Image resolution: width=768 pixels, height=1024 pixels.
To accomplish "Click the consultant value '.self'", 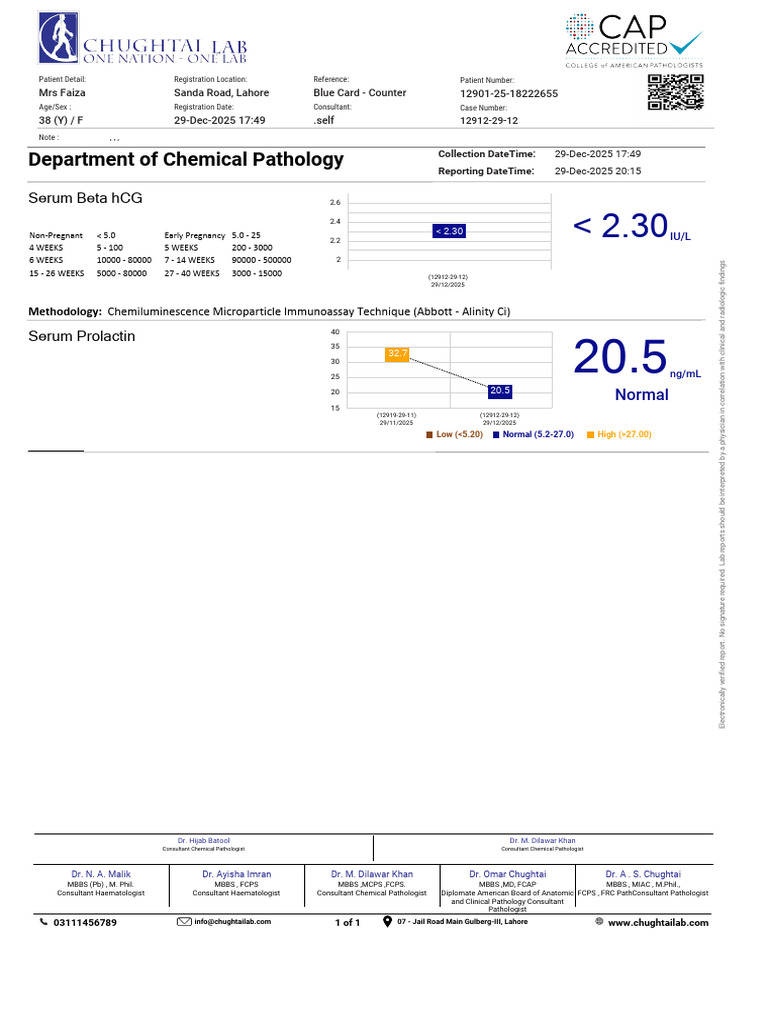I will coord(324,120).
